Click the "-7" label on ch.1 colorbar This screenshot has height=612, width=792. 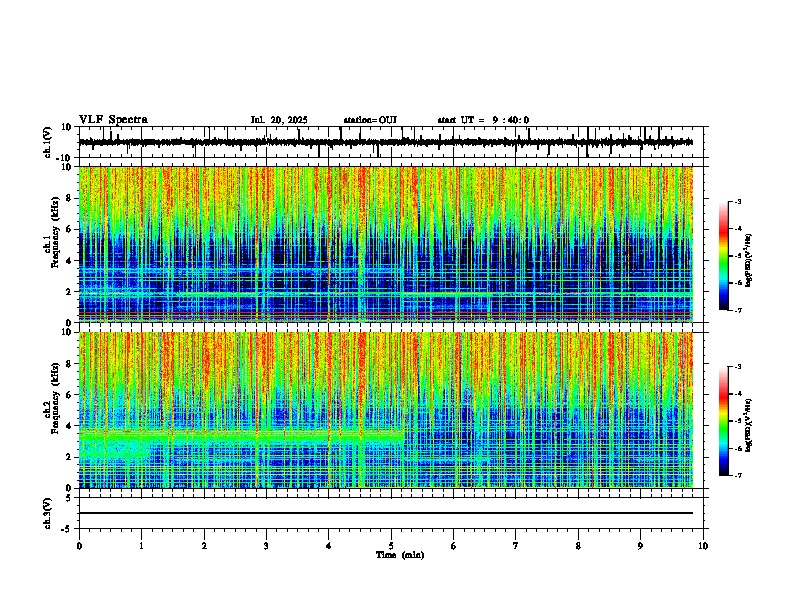pos(738,311)
